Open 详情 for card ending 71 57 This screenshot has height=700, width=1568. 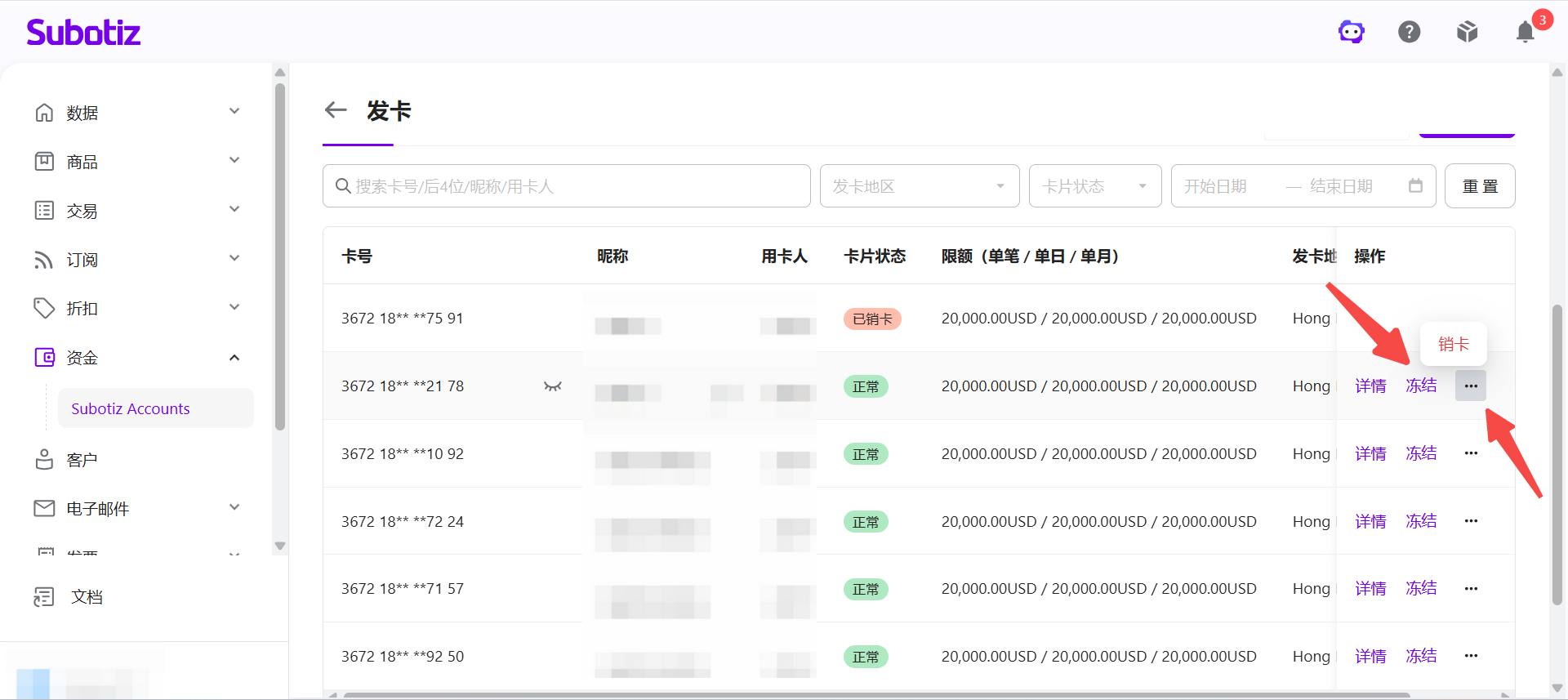[x=1370, y=588]
